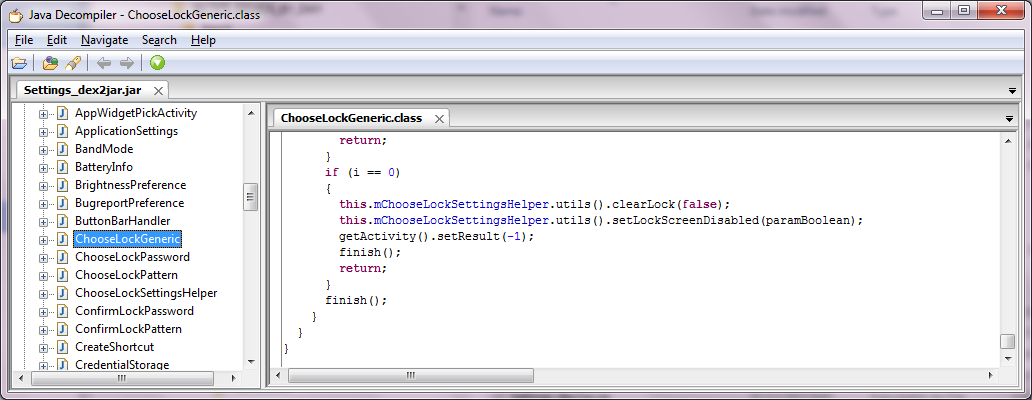
Task: Click the code panel horizontal scrollbar thumb
Action: [x=412, y=377]
